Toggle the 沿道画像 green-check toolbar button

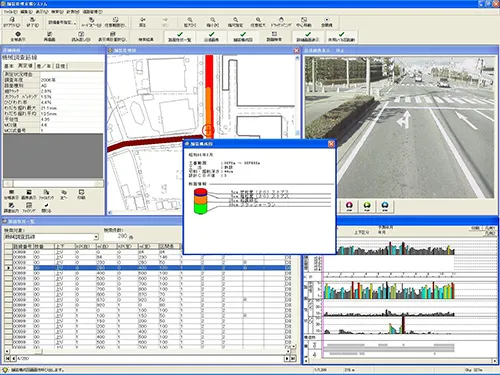point(211,37)
